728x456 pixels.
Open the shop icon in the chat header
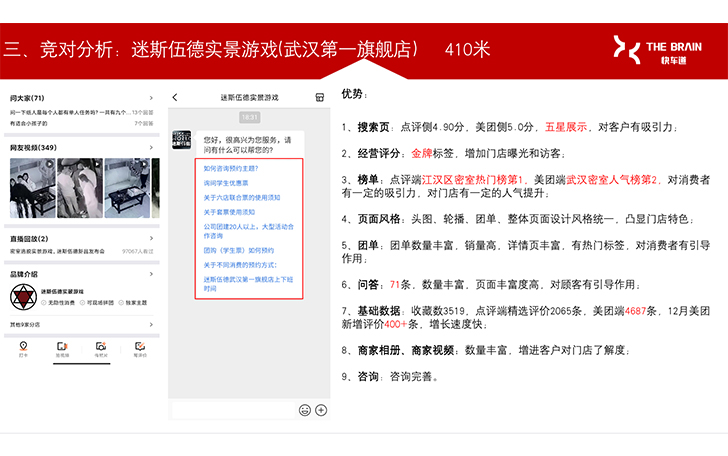tap(319, 97)
